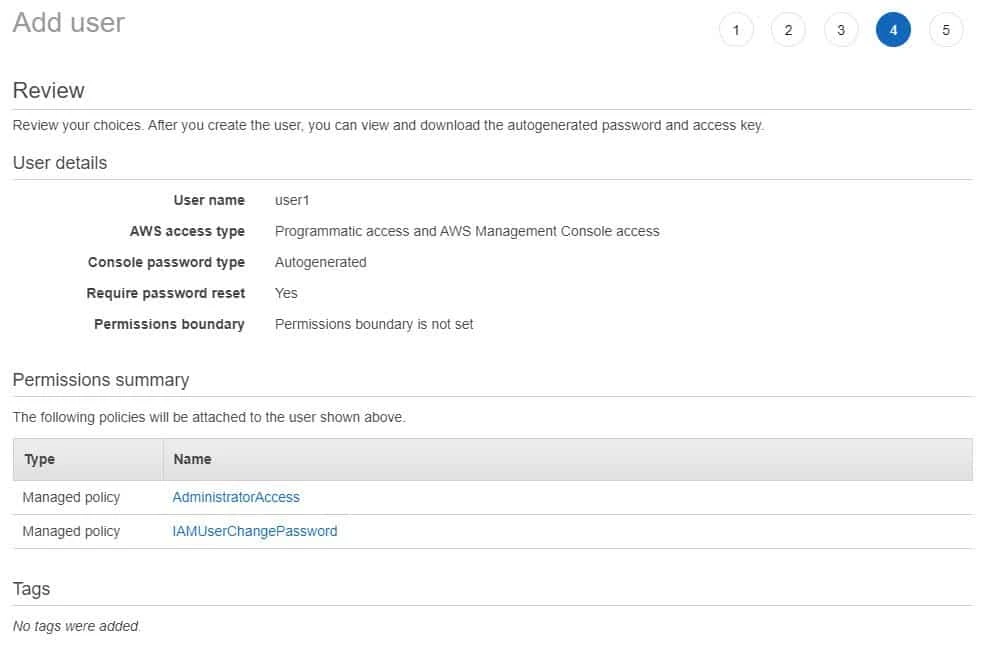
Task: Select the Type column header
Action: click(39, 459)
